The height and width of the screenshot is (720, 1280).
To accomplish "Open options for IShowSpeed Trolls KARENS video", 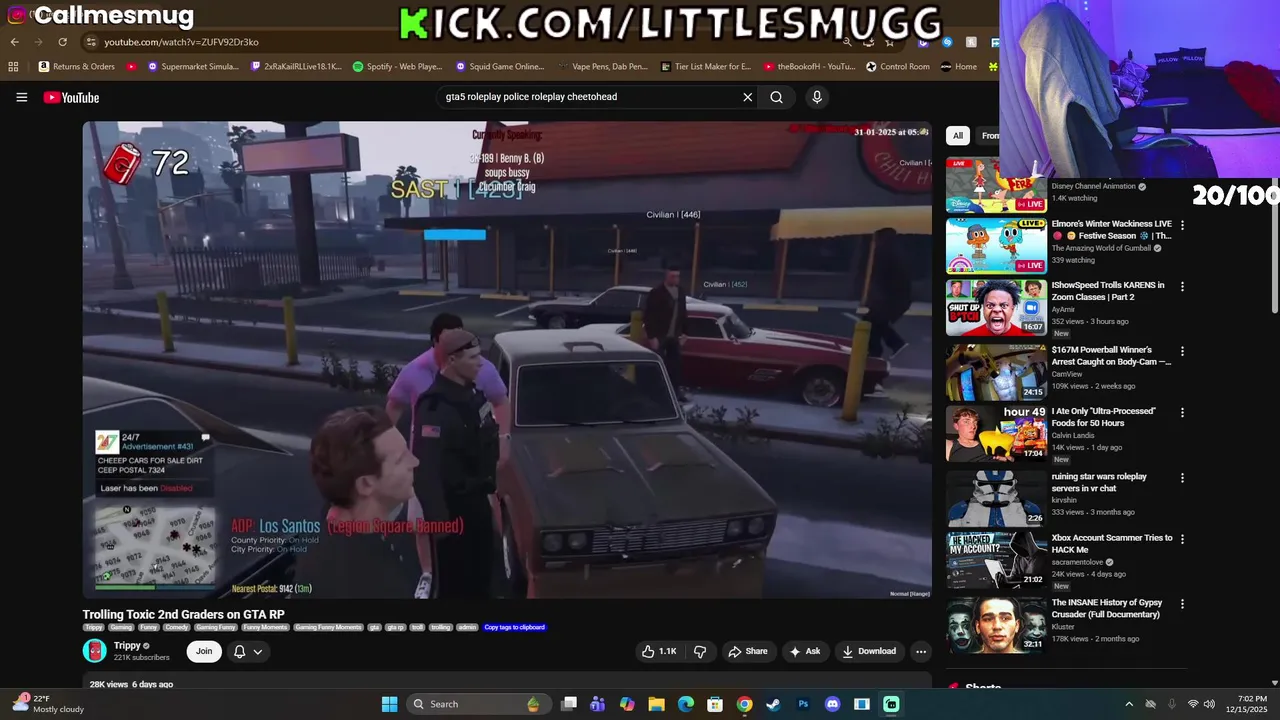I will (x=1182, y=287).
